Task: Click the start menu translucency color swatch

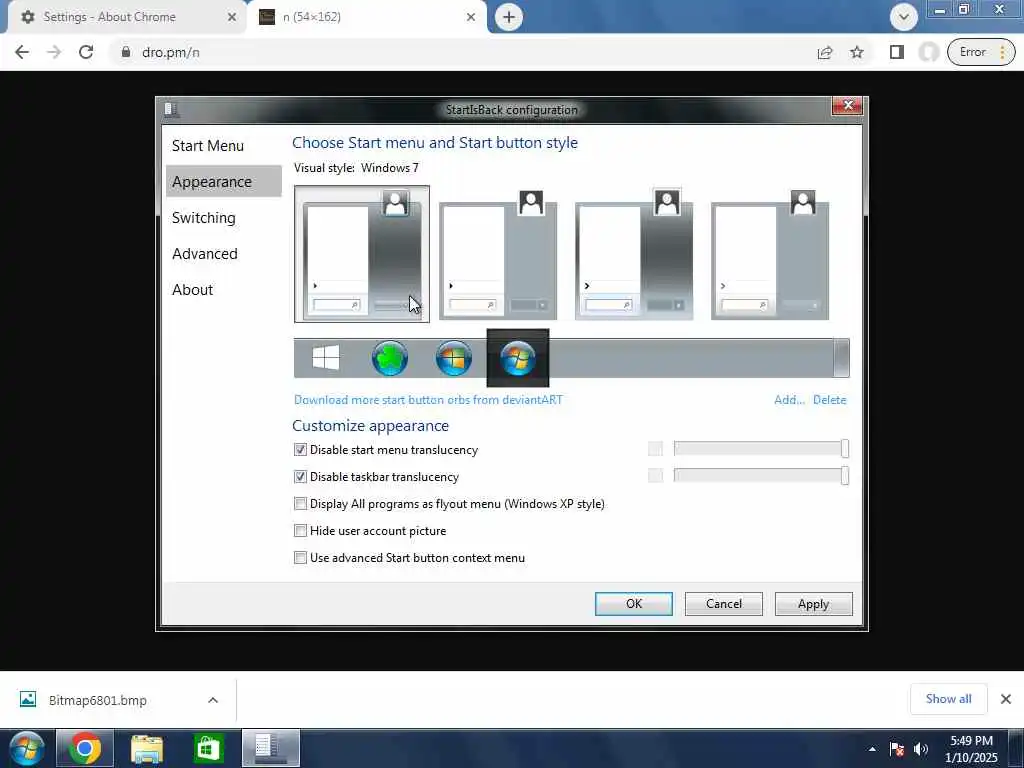Action: tap(655, 449)
